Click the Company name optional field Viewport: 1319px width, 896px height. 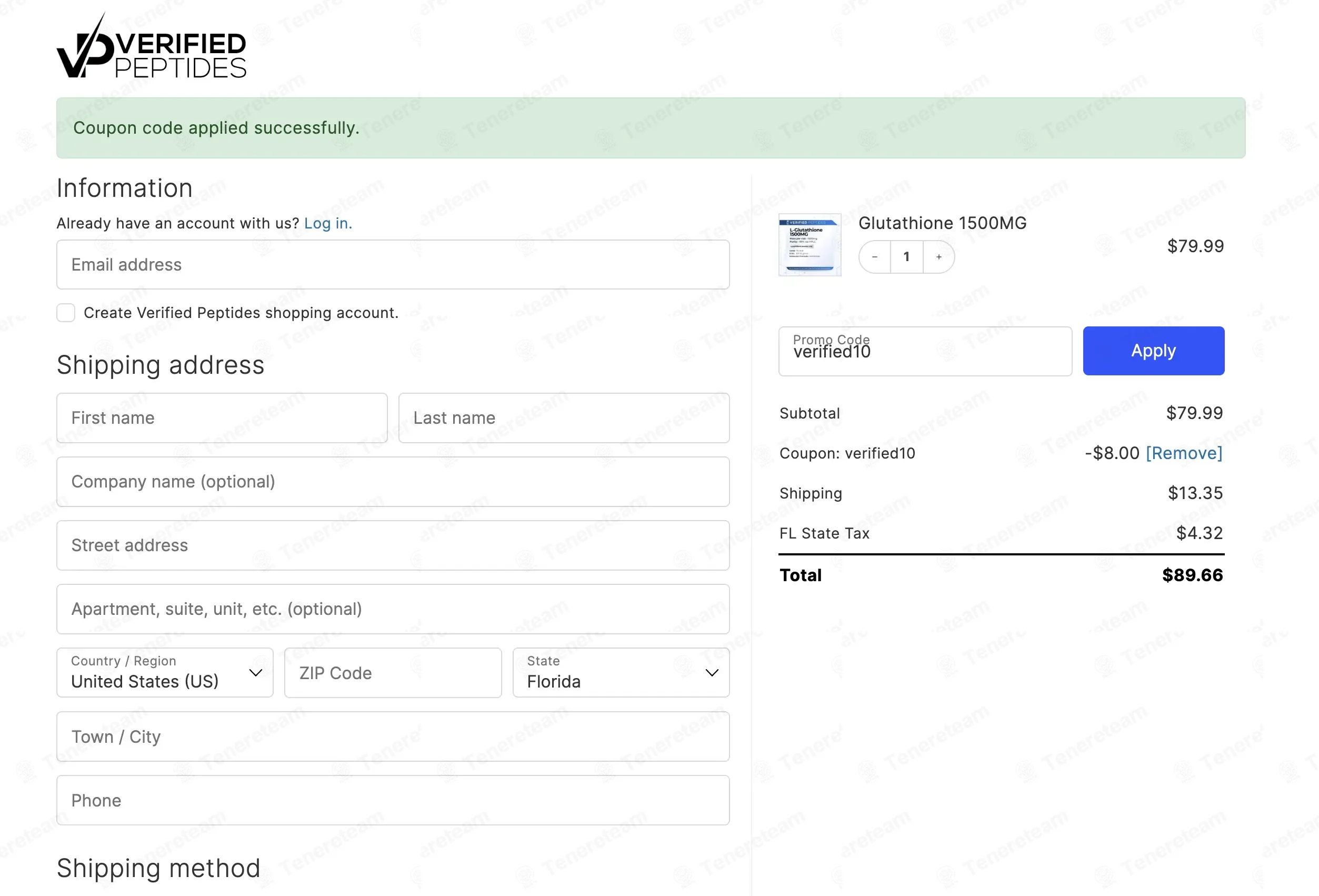click(392, 482)
